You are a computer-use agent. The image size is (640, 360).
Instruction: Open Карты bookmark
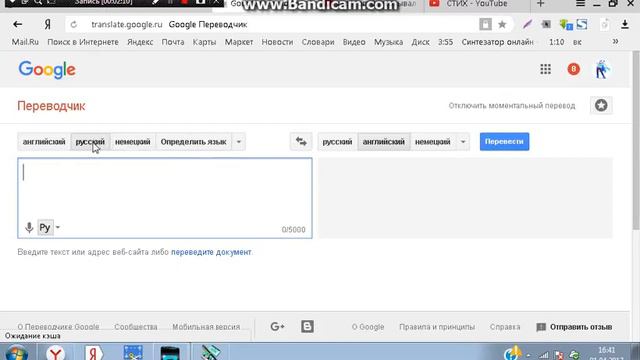tap(204, 42)
